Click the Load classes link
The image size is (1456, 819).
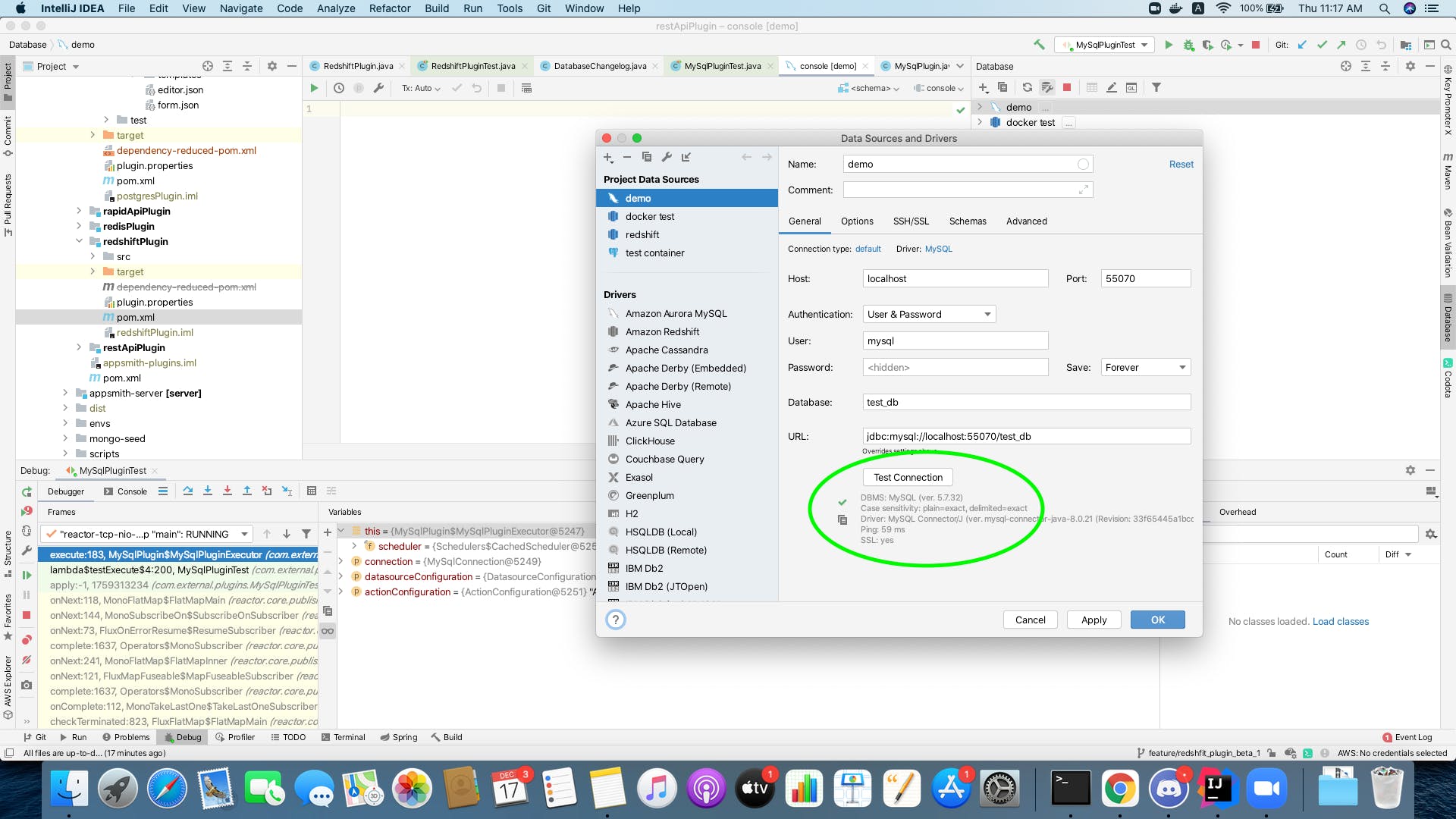[1340, 621]
